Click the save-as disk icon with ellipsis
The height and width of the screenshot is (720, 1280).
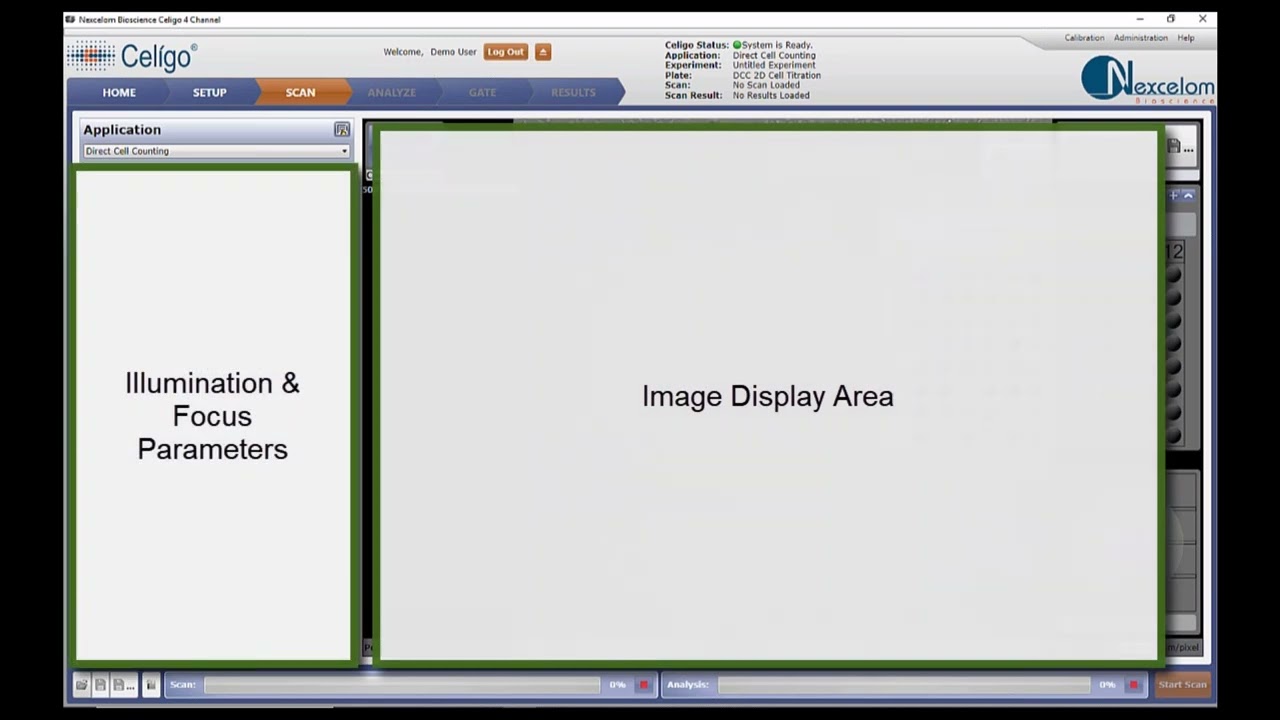[122, 685]
